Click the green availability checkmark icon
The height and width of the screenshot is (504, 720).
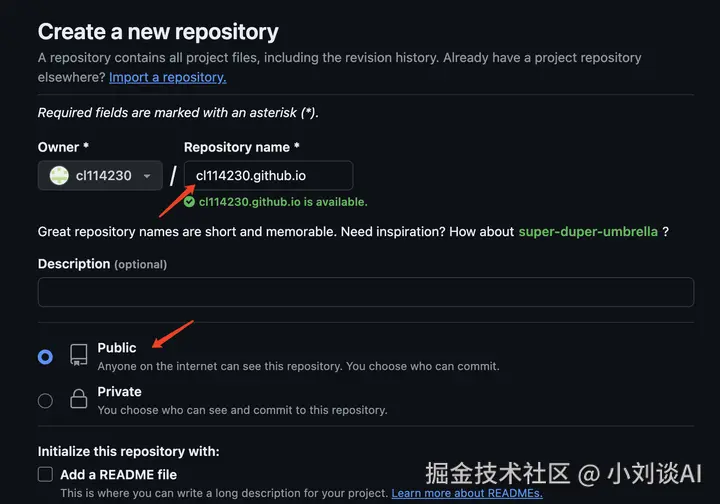click(189, 202)
